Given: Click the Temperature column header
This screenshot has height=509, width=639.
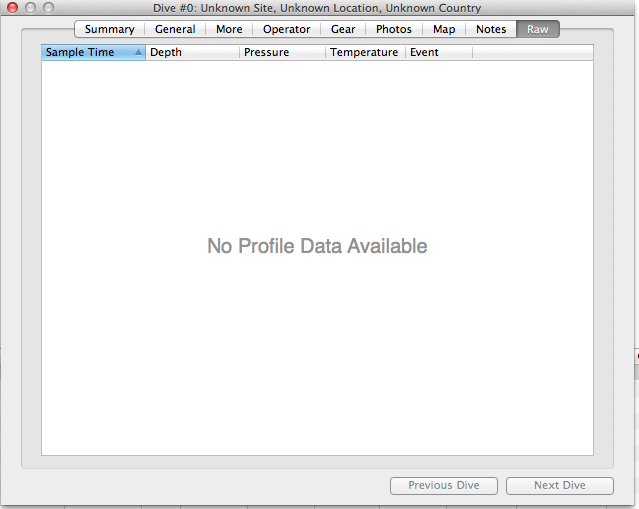Looking at the screenshot, I should [x=365, y=53].
